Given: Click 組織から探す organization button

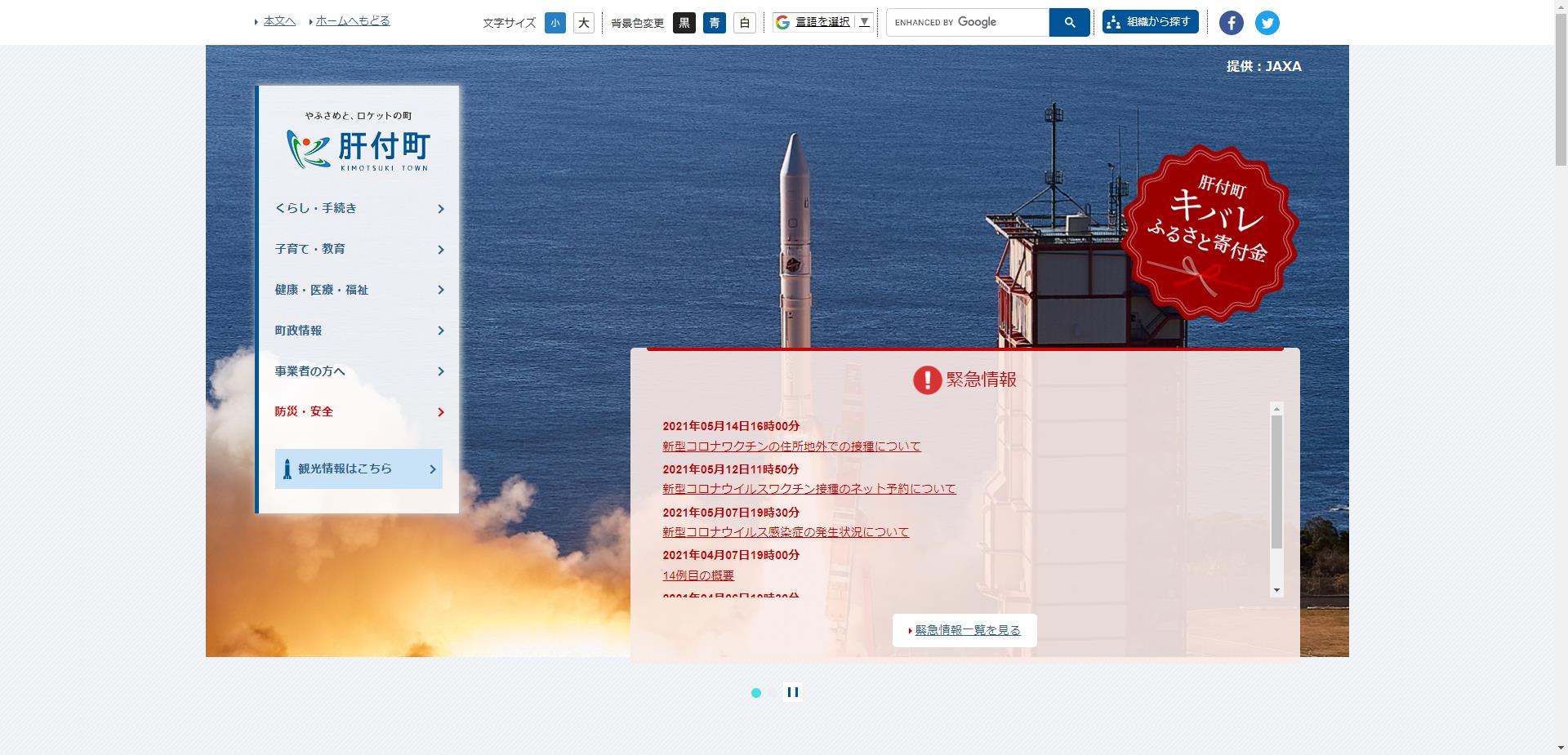Looking at the screenshot, I should [1150, 22].
